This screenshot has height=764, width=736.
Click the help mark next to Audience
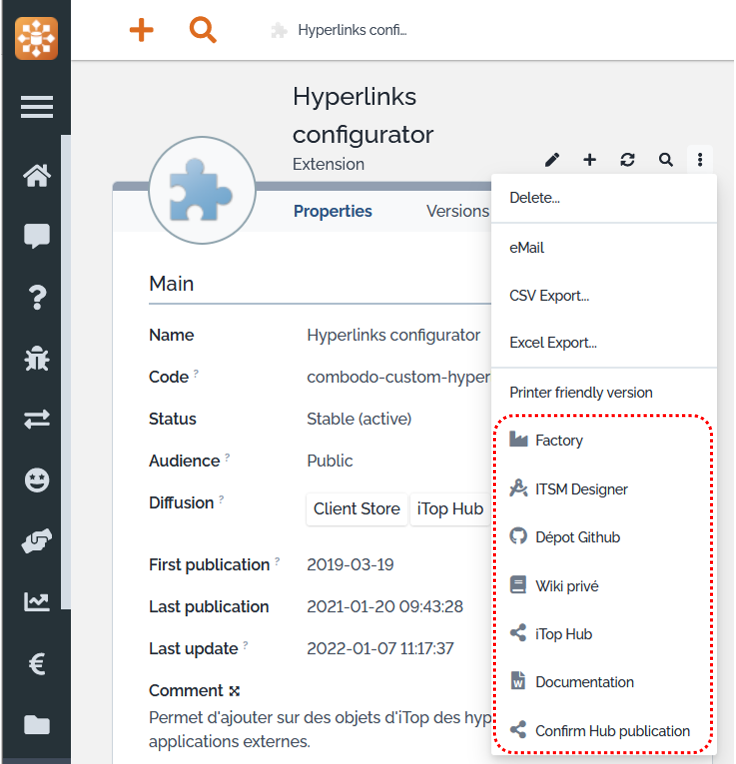(x=227, y=457)
